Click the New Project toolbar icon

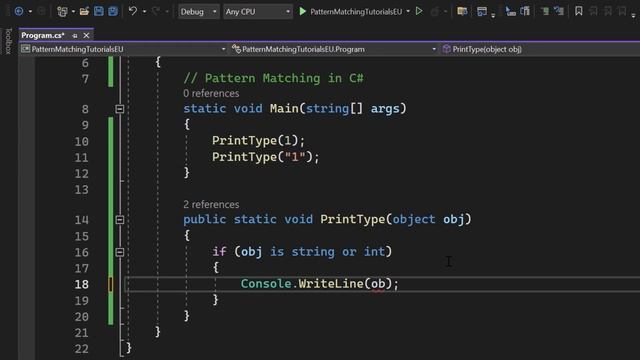point(62,11)
